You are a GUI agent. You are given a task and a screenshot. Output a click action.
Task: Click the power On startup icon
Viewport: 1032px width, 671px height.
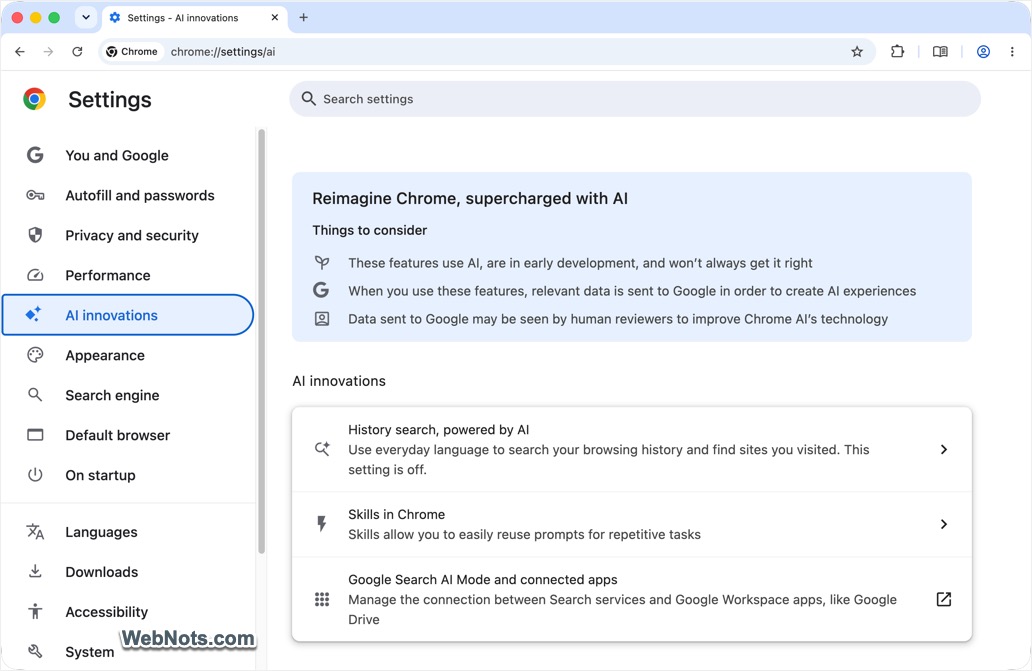coord(35,475)
